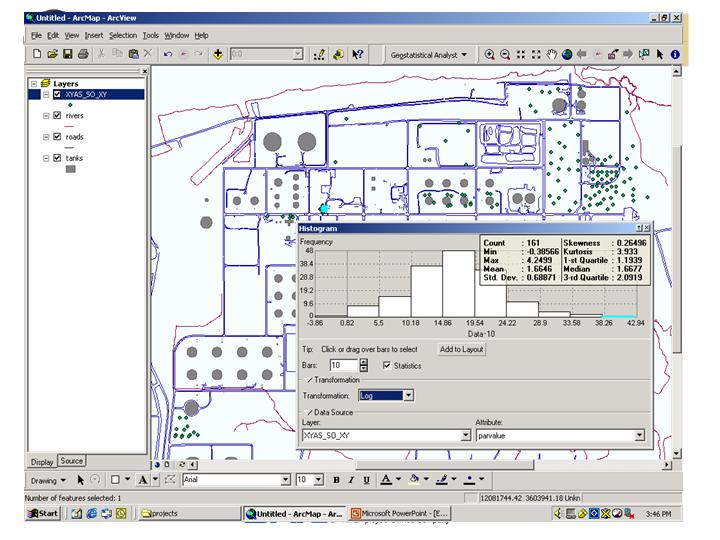Collapse the Layers data frame

tap(34, 84)
